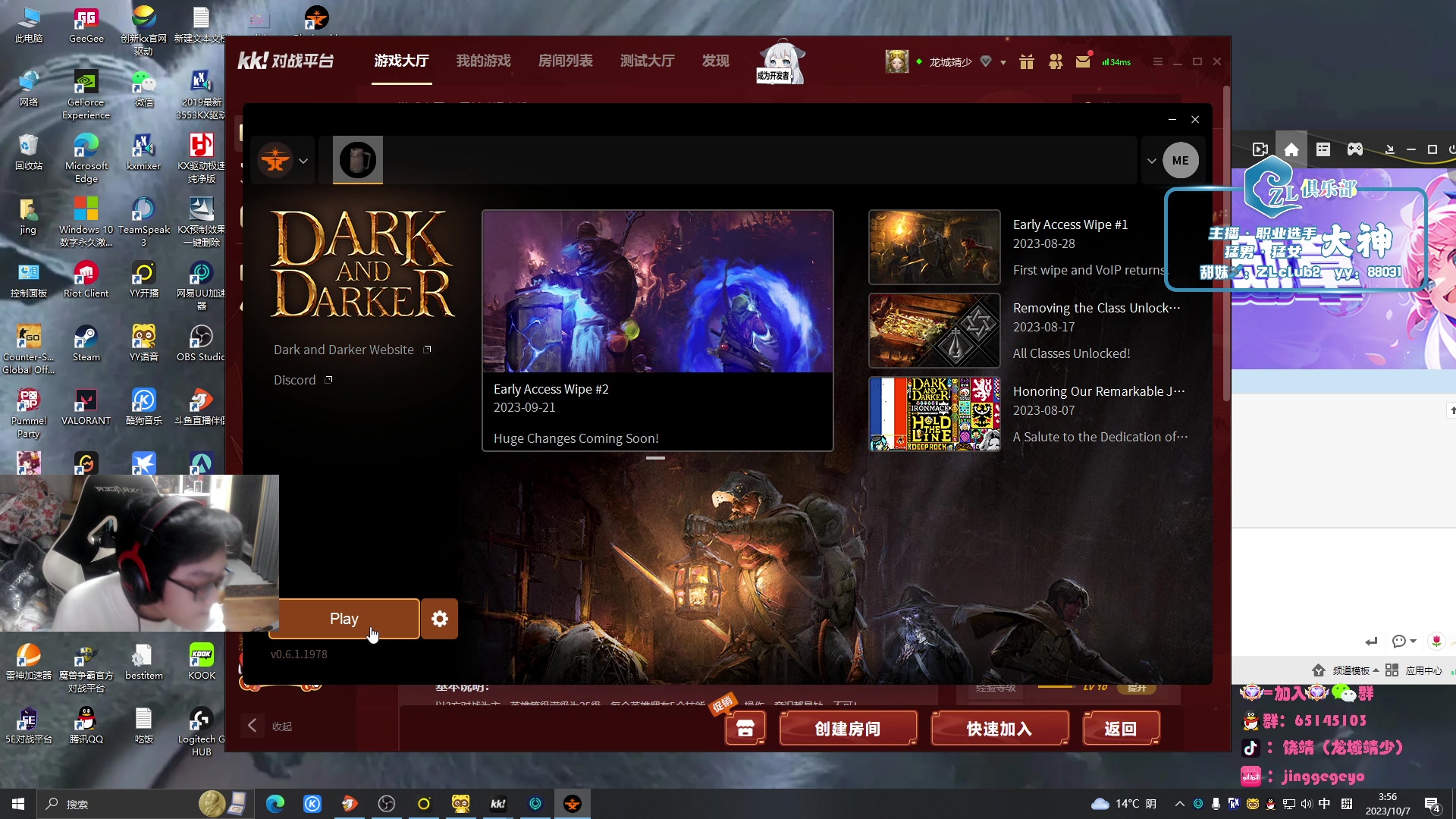Expand the dropdown chevron beside ME avatar
The width and height of the screenshot is (1456, 819).
point(1151,161)
